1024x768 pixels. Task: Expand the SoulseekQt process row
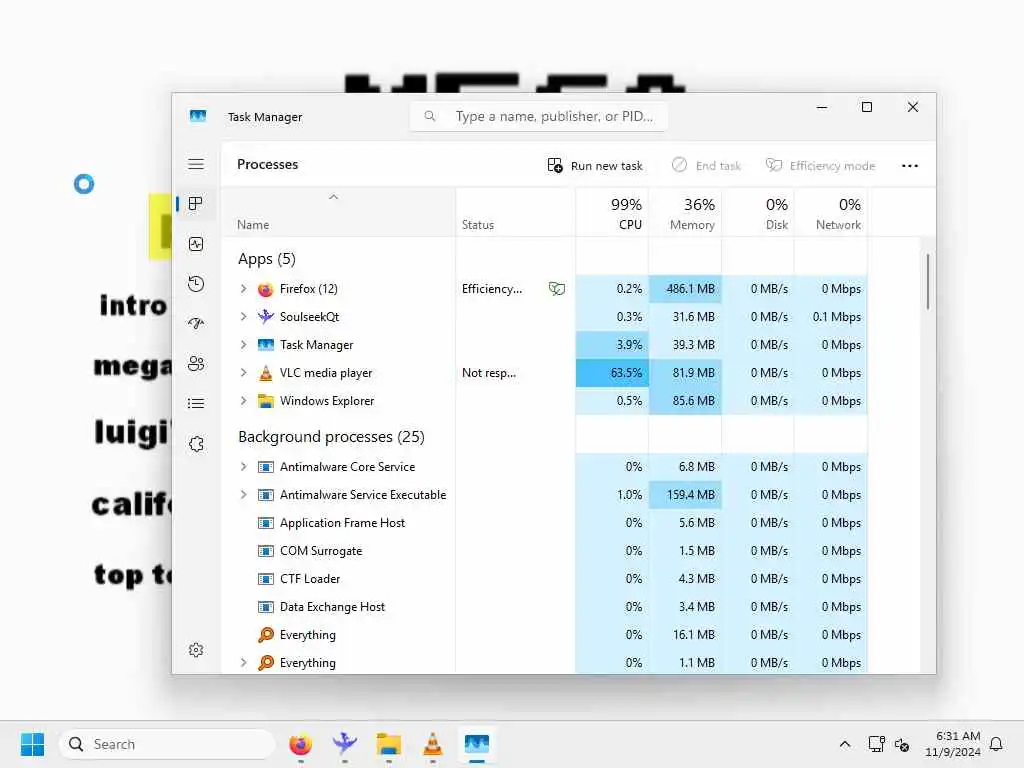[x=243, y=317]
